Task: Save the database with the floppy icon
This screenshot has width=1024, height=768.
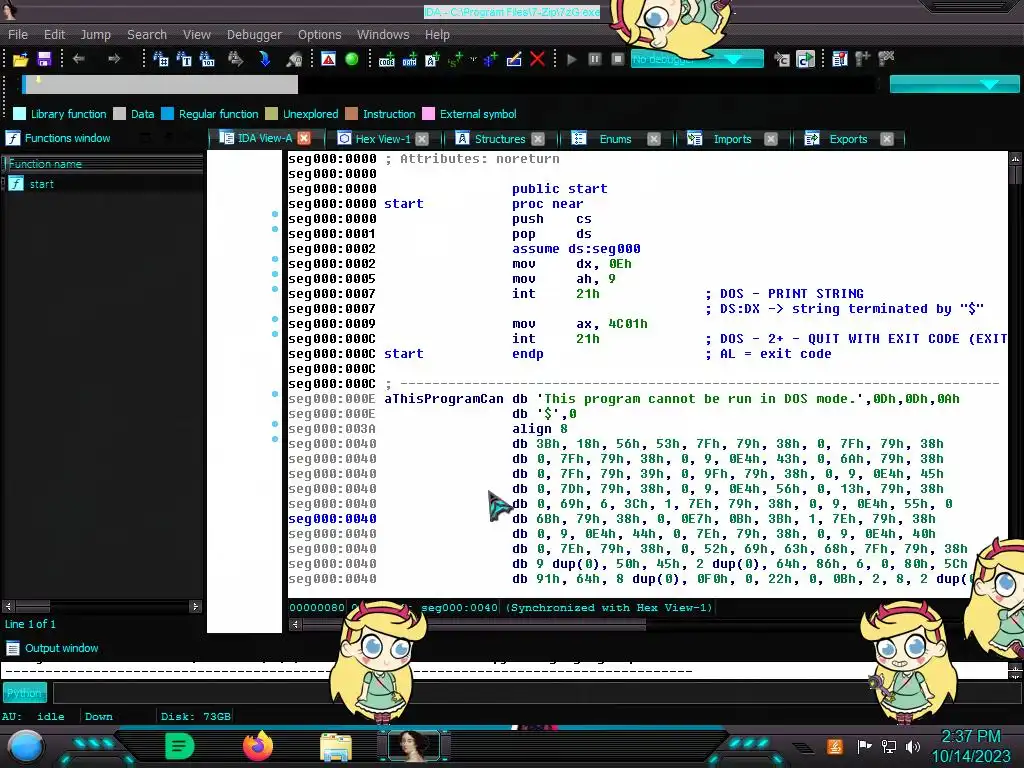Action: (44, 59)
